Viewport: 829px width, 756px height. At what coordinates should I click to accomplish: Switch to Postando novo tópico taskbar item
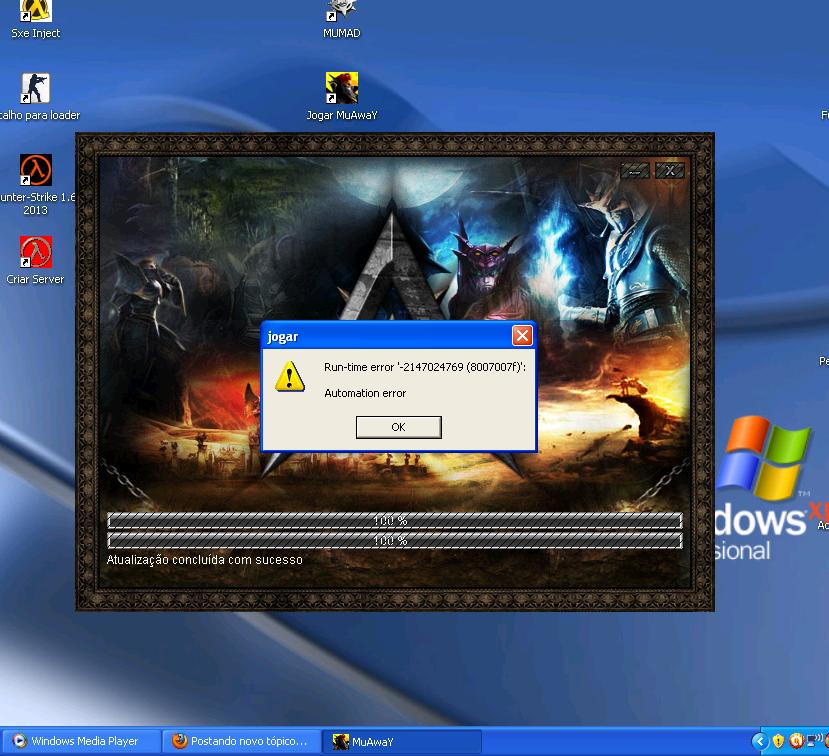tap(244, 741)
